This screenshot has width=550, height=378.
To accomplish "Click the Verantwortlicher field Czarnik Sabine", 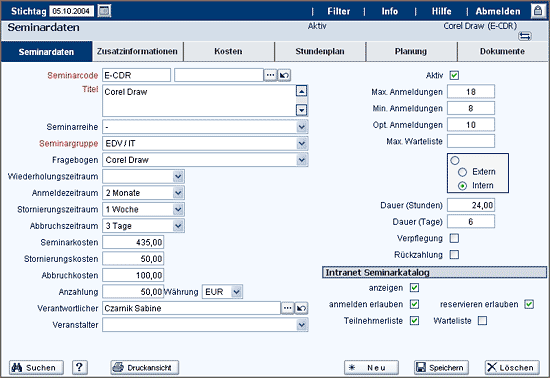I will click(191, 308).
